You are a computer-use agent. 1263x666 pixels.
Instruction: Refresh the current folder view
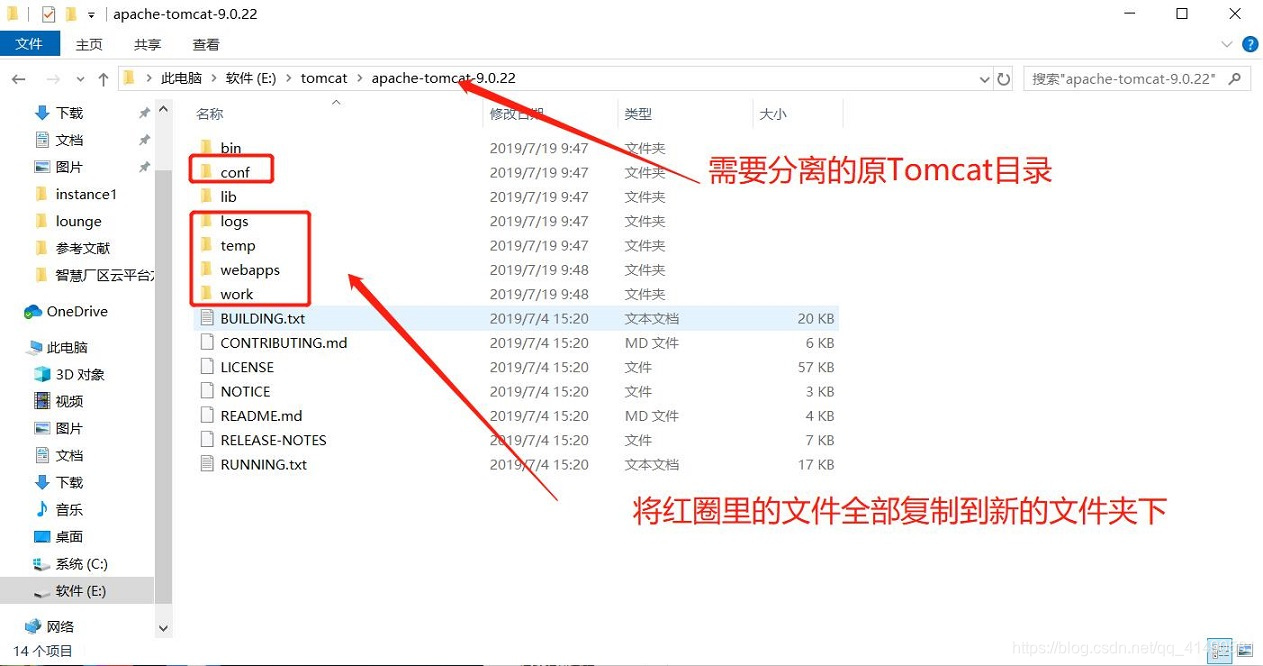(1004, 78)
